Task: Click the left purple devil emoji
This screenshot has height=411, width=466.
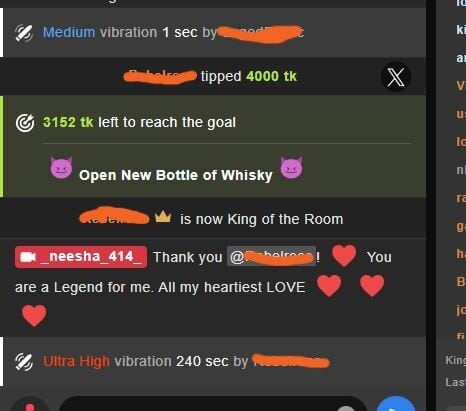Action: point(61,167)
